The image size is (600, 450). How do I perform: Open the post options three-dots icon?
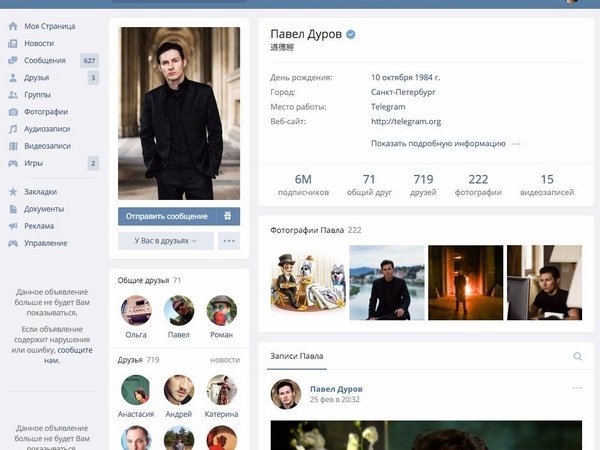point(577,388)
